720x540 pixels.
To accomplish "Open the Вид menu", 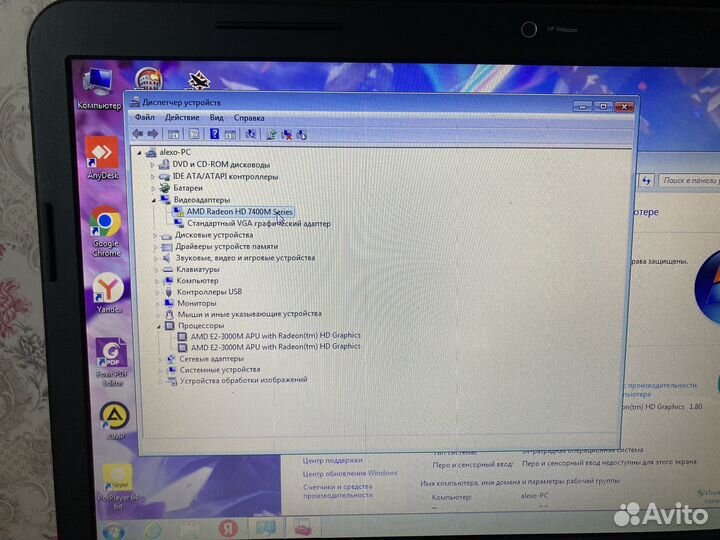I will (x=216, y=118).
